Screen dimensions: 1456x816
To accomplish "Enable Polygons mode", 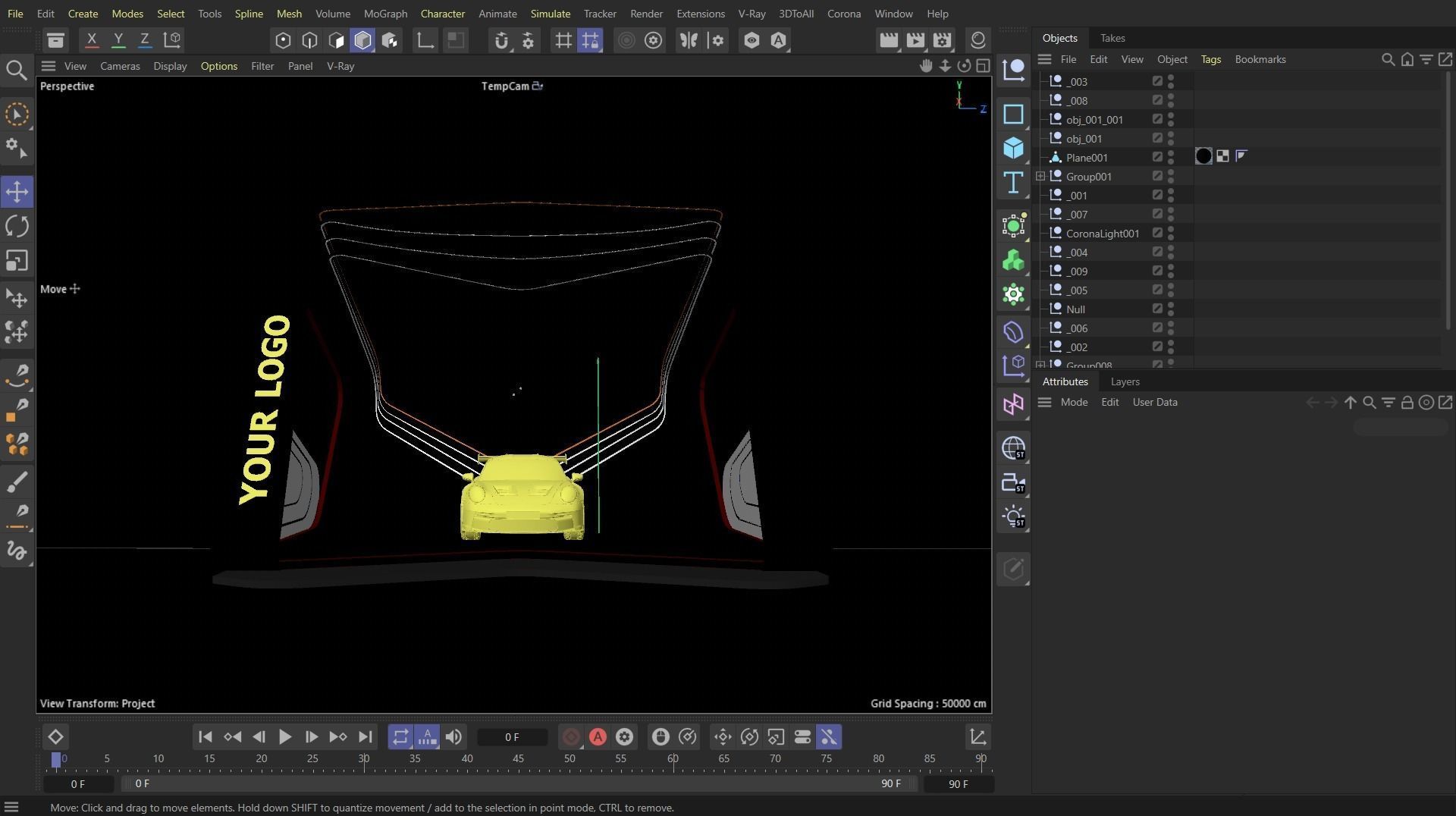I will tap(336, 40).
